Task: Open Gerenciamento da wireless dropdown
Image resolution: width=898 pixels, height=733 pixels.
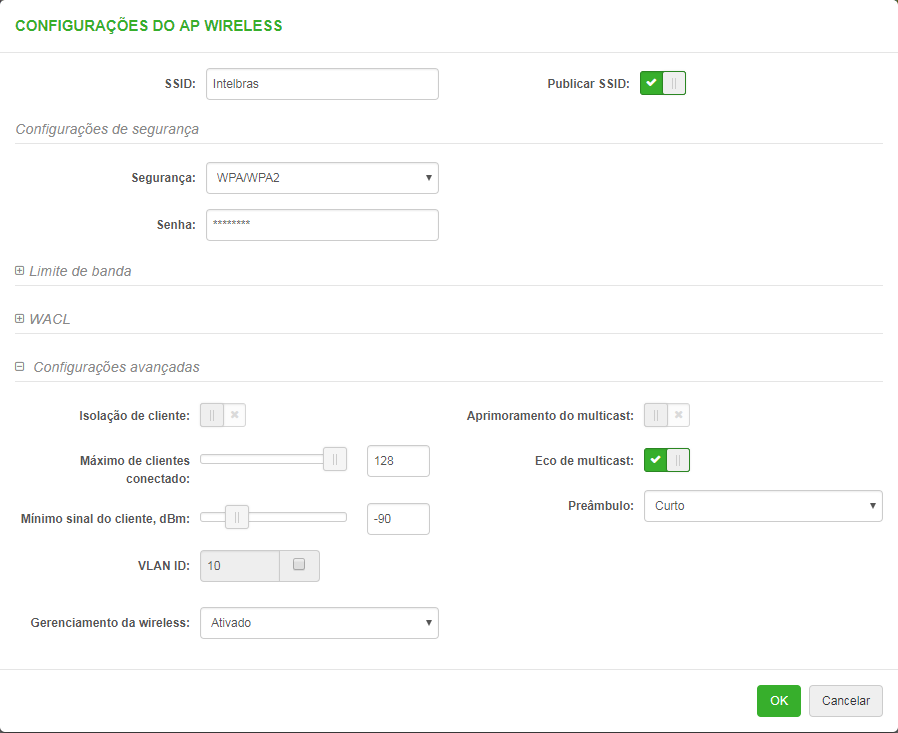Action: (319, 623)
